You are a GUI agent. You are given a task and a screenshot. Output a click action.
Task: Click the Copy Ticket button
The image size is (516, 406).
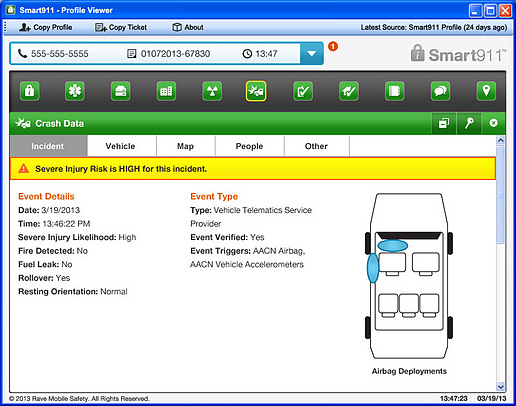tap(121, 27)
